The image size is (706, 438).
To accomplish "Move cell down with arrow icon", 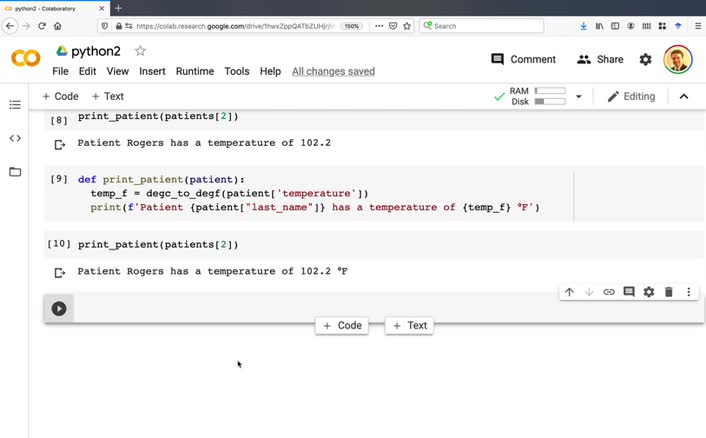I will (x=589, y=292).
